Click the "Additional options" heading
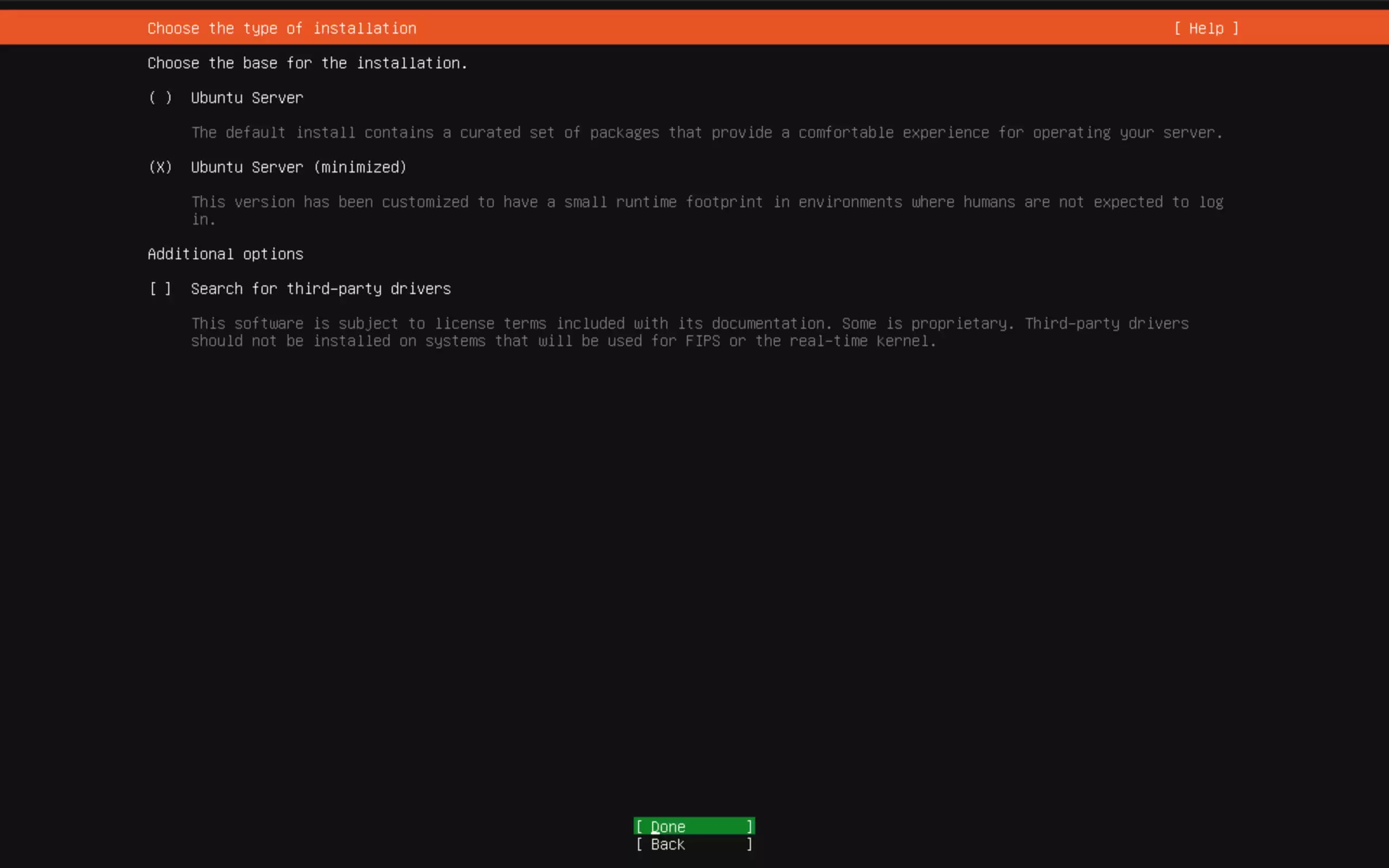The image size is (1389, 868). pos(225,254)
